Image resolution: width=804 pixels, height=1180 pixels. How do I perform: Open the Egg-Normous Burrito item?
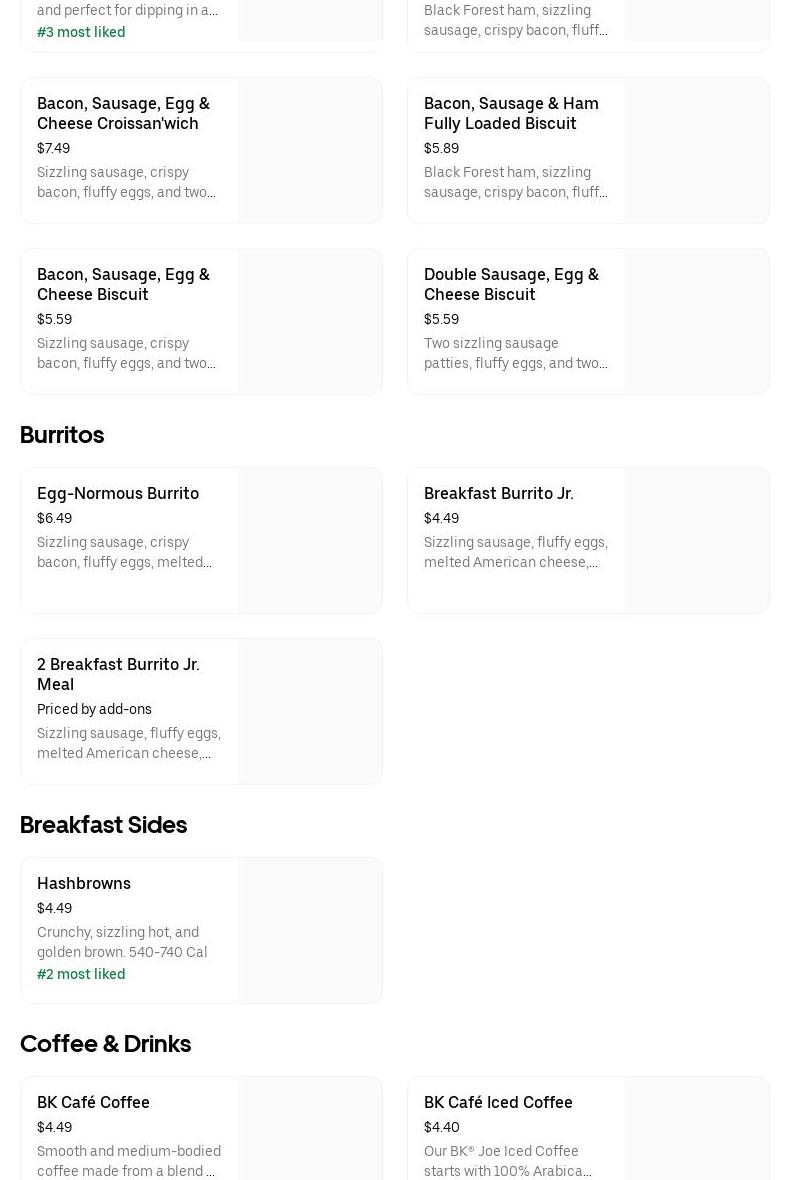click(118, 493)
